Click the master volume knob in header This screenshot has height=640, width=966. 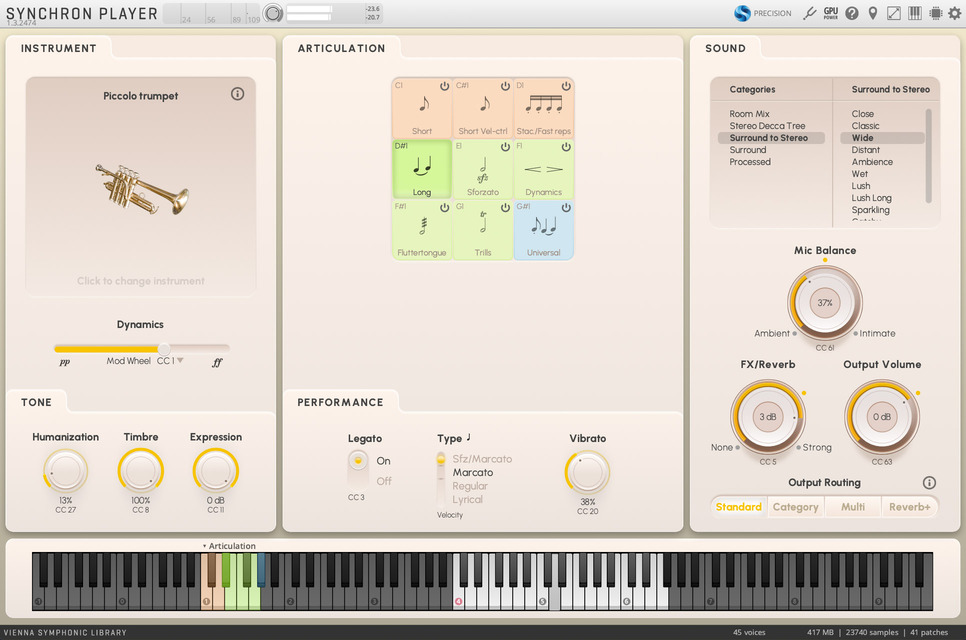273,13
